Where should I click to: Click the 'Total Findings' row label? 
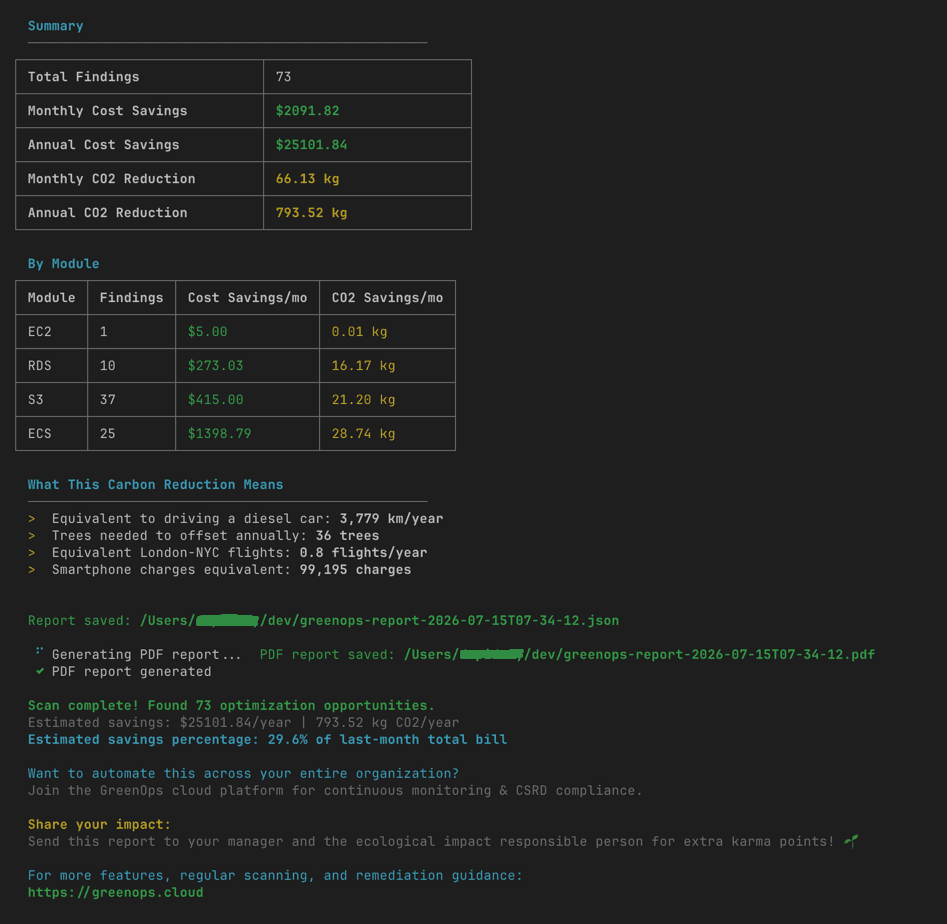pyautogui.click(x=83, y=77)
